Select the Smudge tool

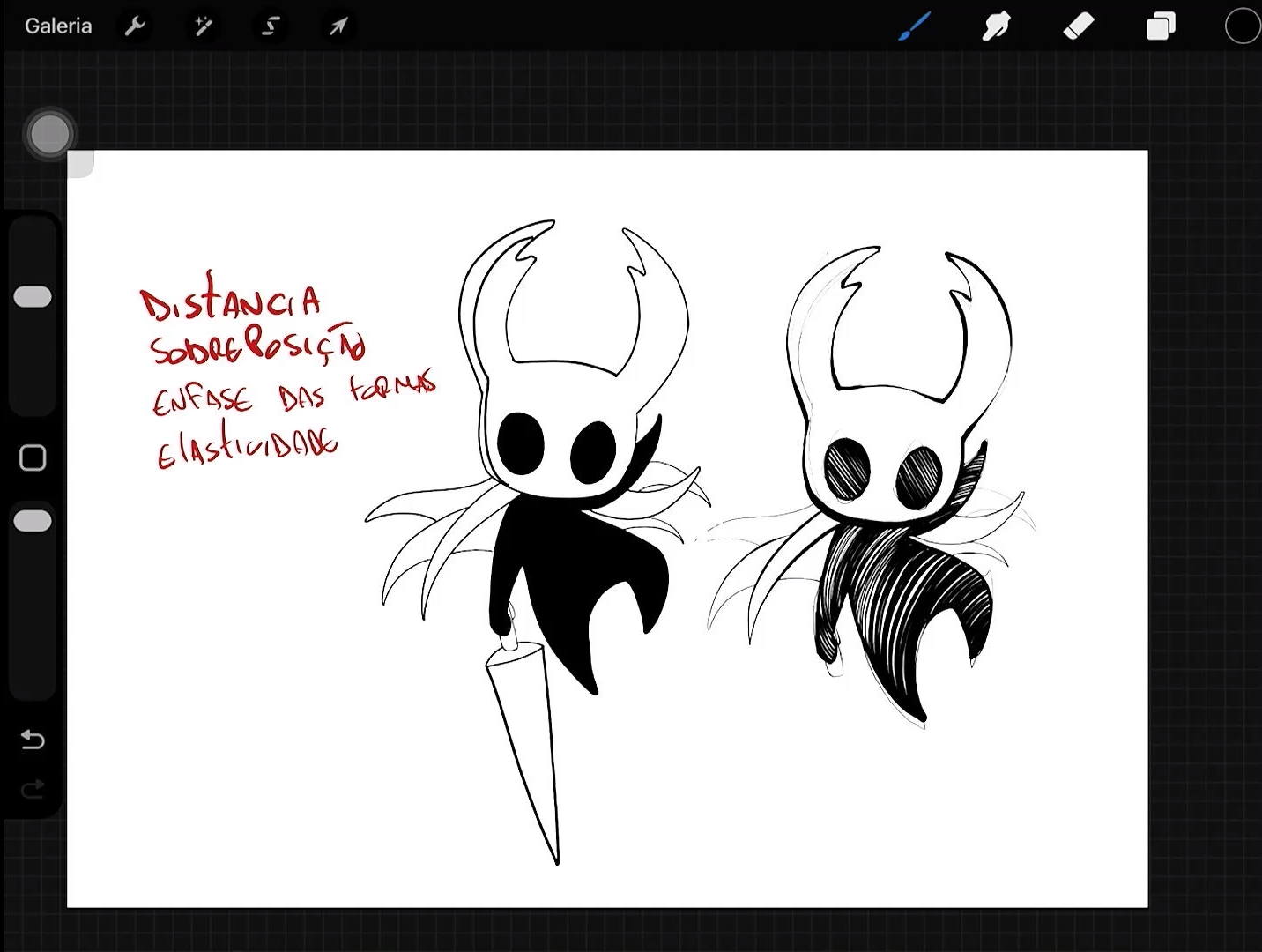tap(996, 26)
